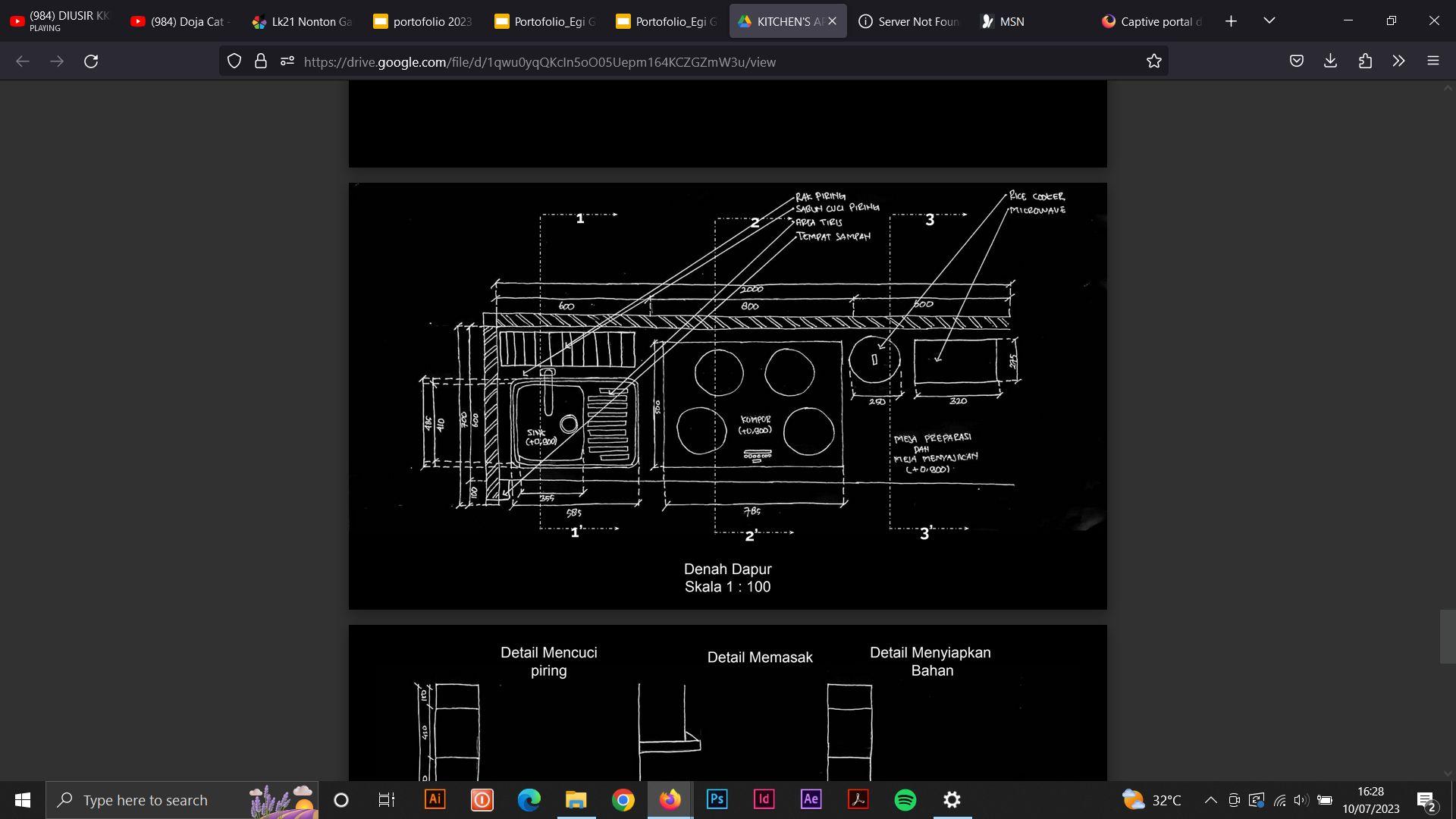Show tracking protection shield info
This screenshot has width=1456, height=819.
(x=234, y=61)
